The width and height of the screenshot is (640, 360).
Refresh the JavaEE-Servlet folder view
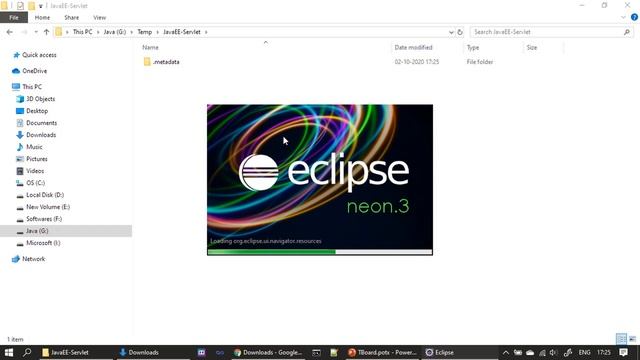460,32
